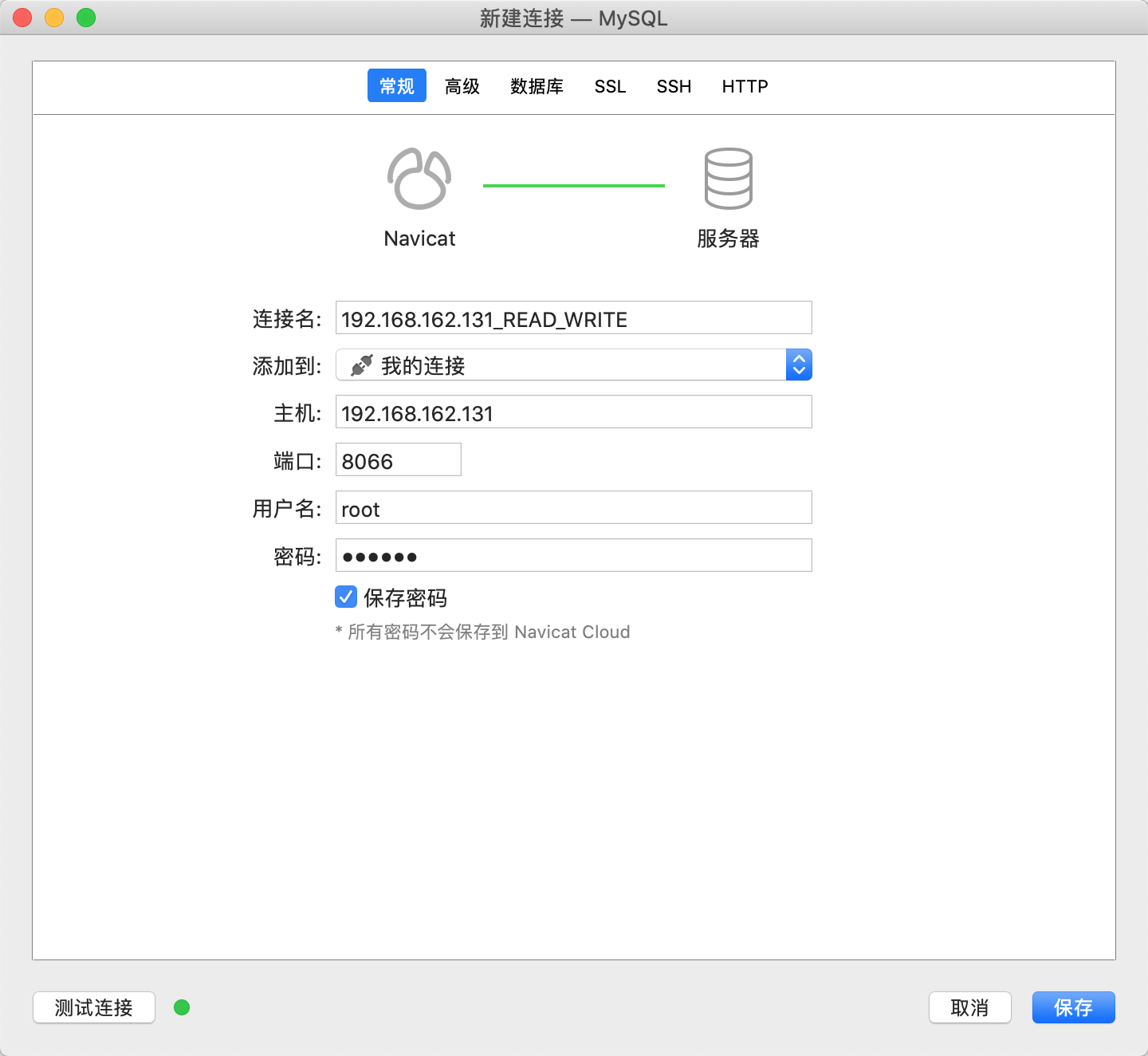Click the 主机: field label
Image resolution: width=1148 pixels, height=1056 pixels.
point(297,413)
